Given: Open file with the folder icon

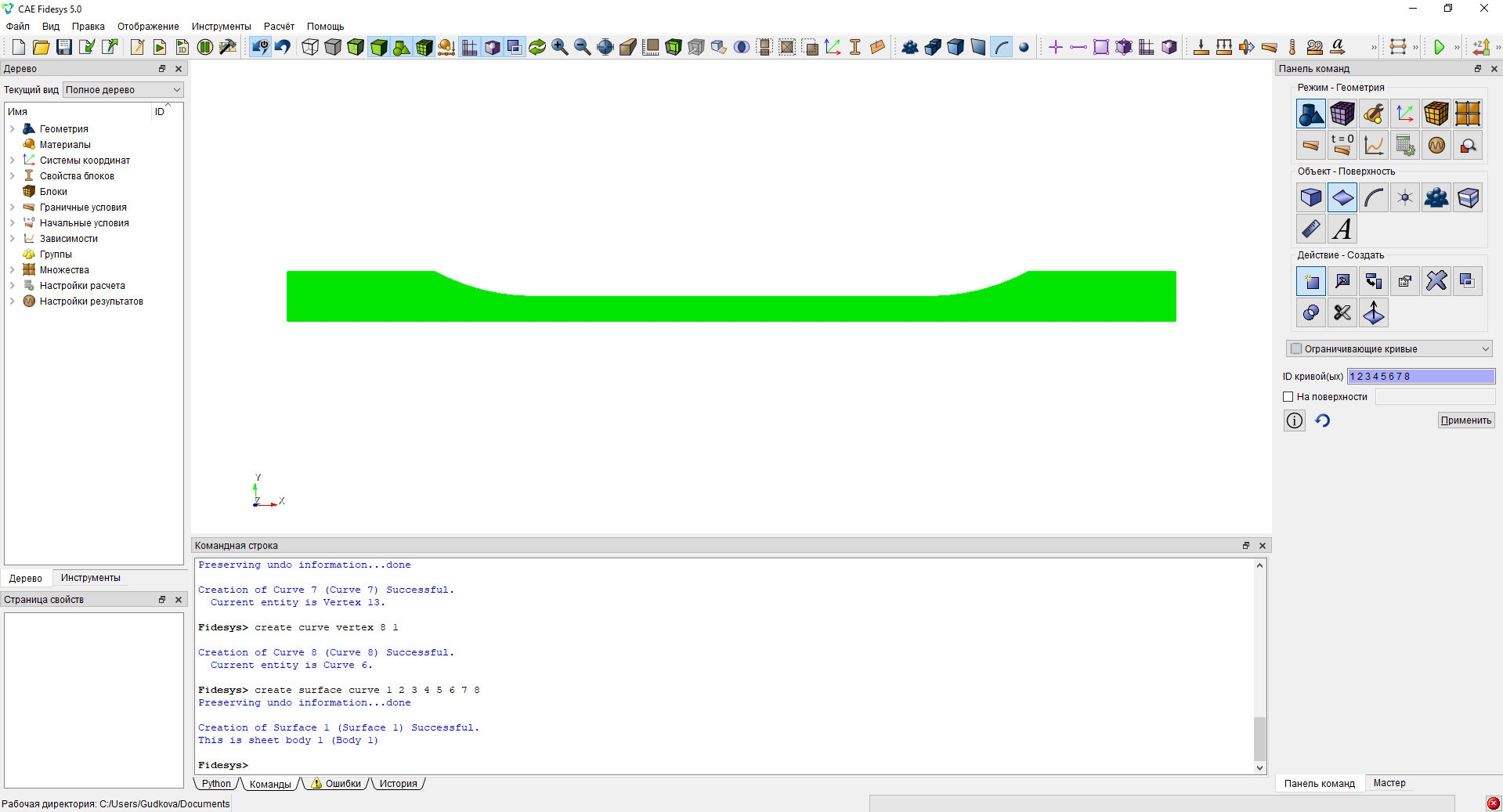Looking at the screenshot, I should [x=42, y=47].
